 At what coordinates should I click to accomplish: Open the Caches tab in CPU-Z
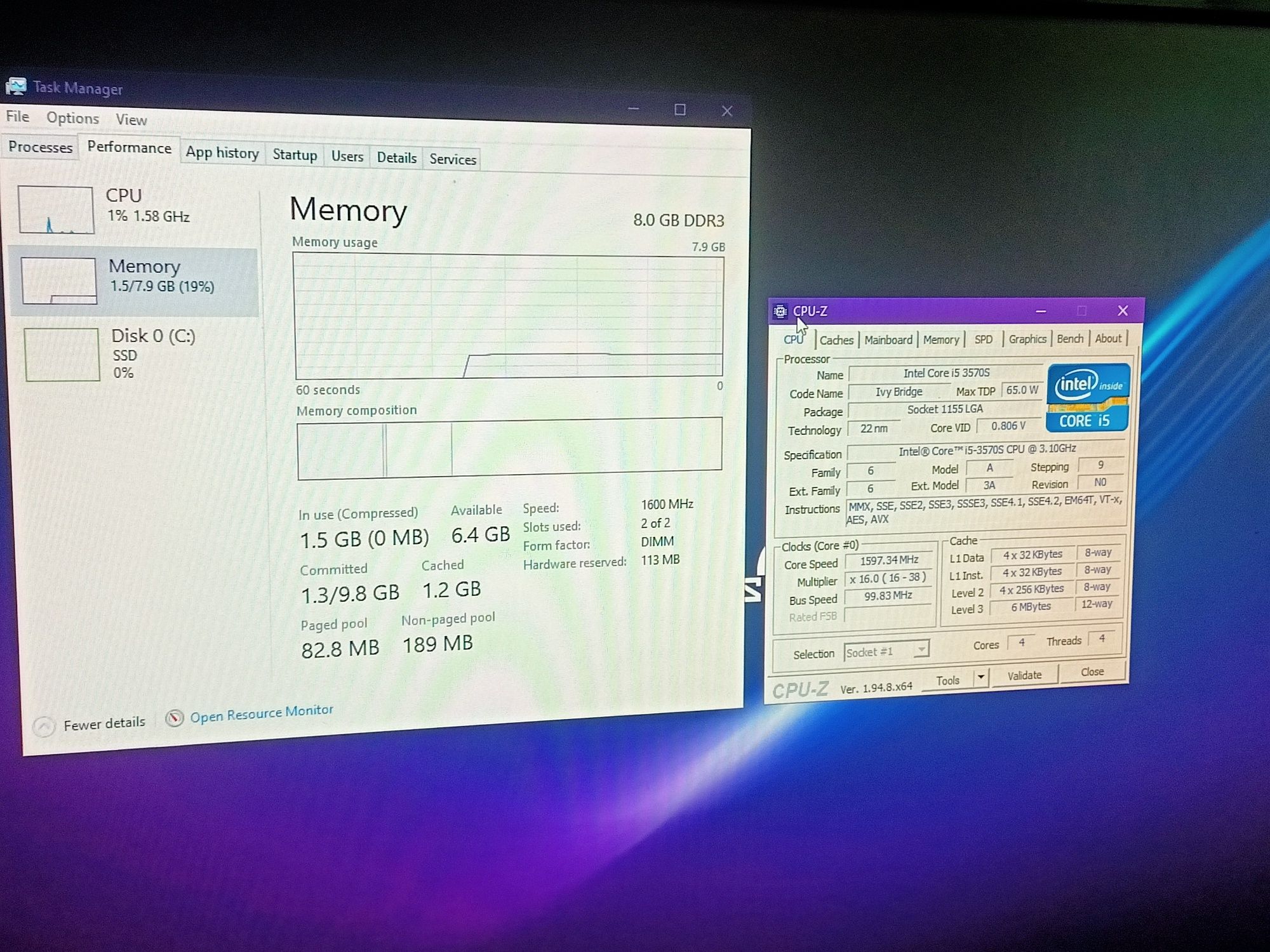pos(836,340)
